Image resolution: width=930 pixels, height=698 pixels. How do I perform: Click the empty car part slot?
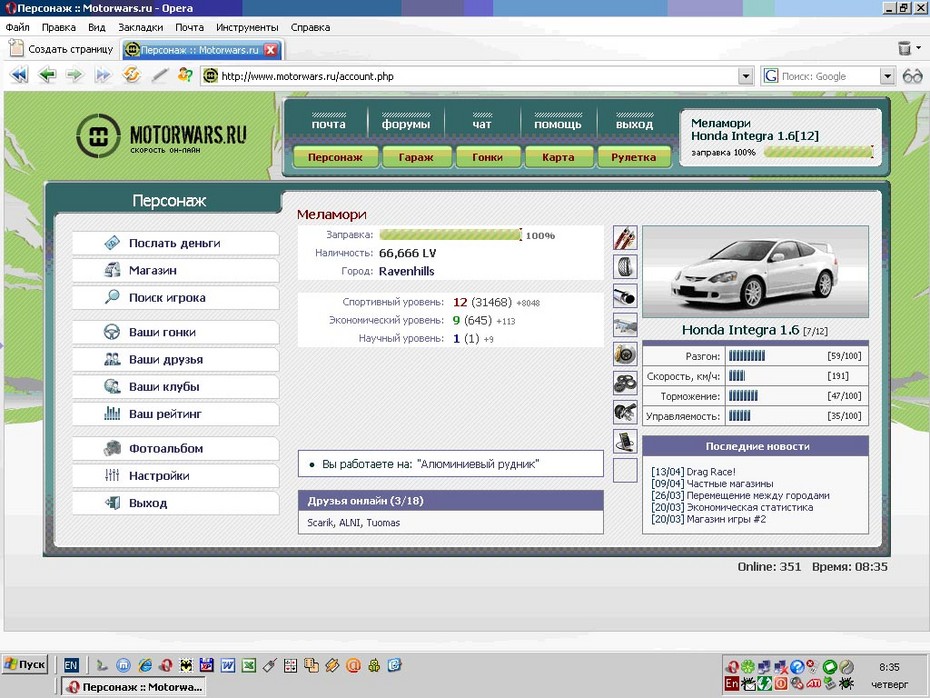[625, 470]
